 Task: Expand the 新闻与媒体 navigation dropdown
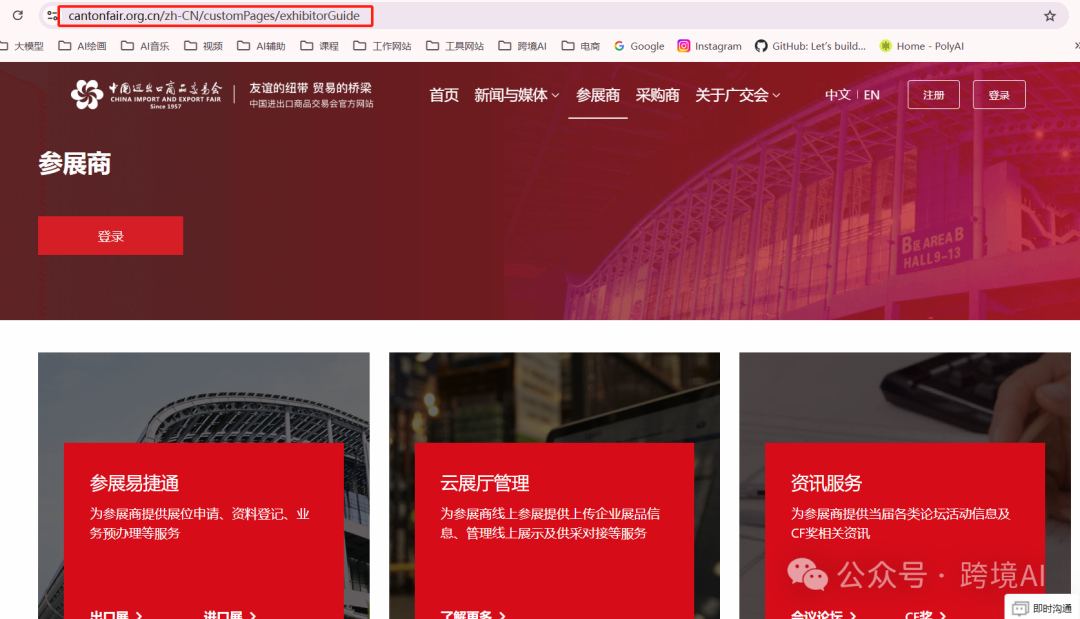517,95
